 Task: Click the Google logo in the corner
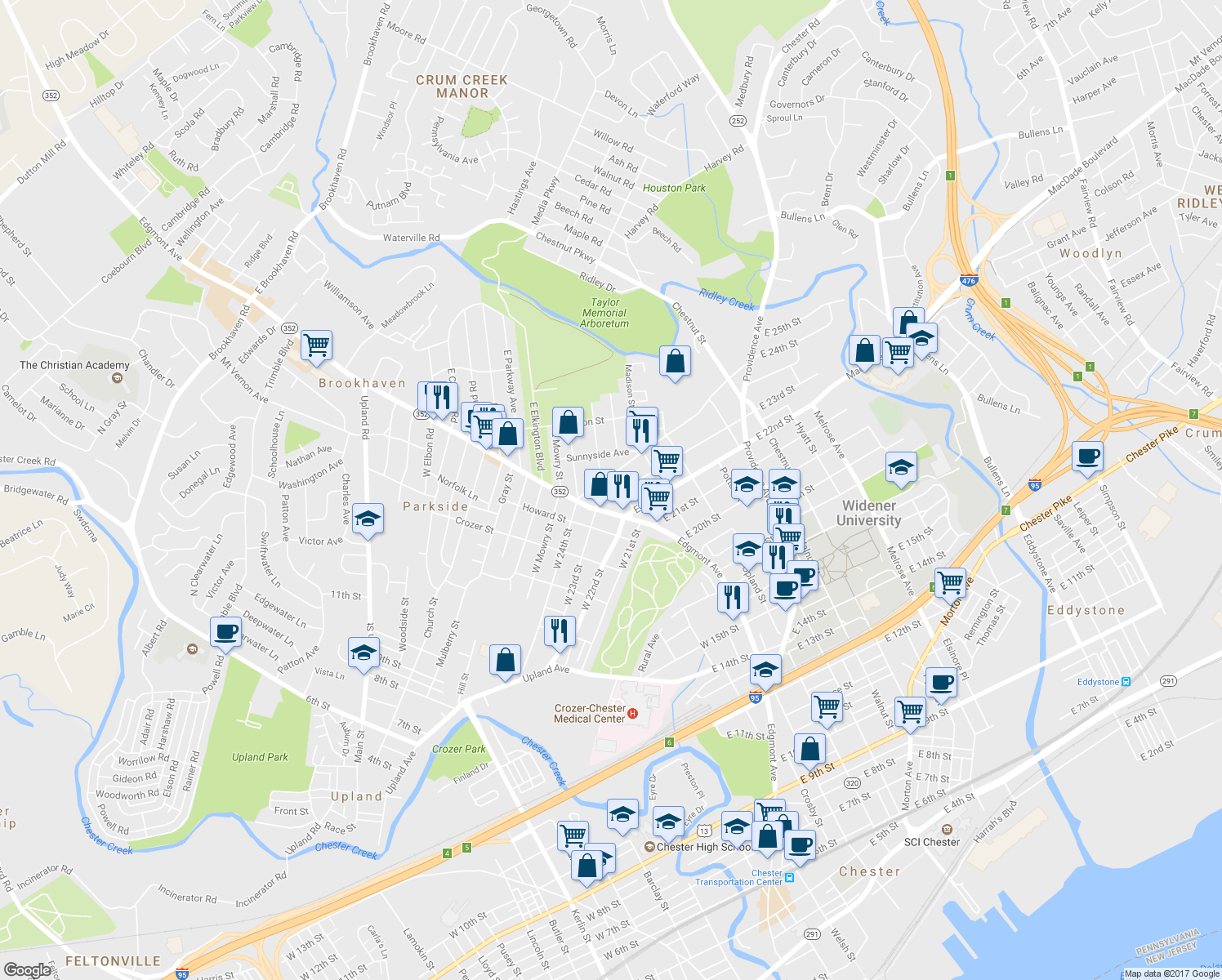pyautogui.click(x=27, y=969)
